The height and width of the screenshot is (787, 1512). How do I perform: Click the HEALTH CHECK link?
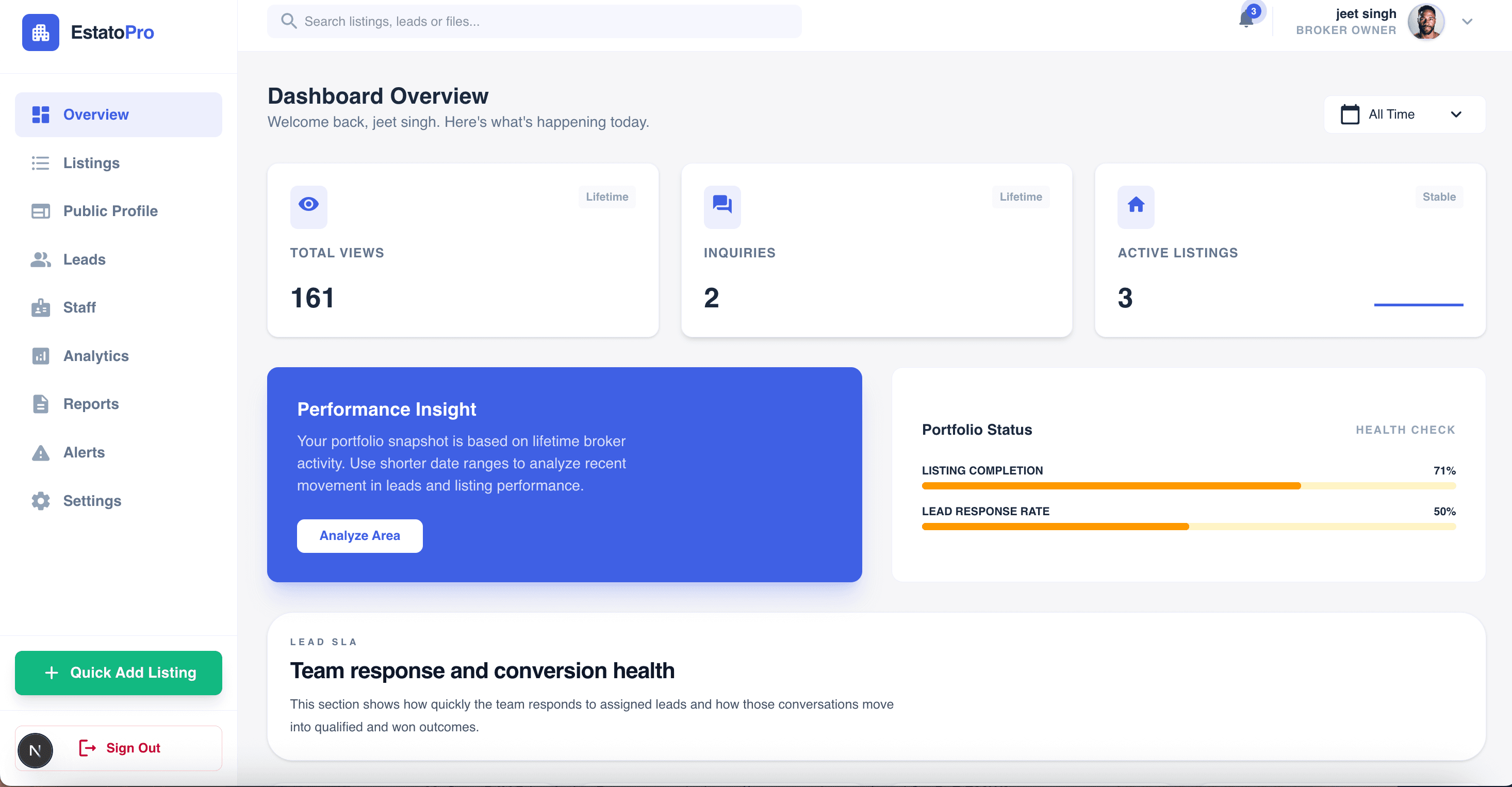(x=1405, y=430)
